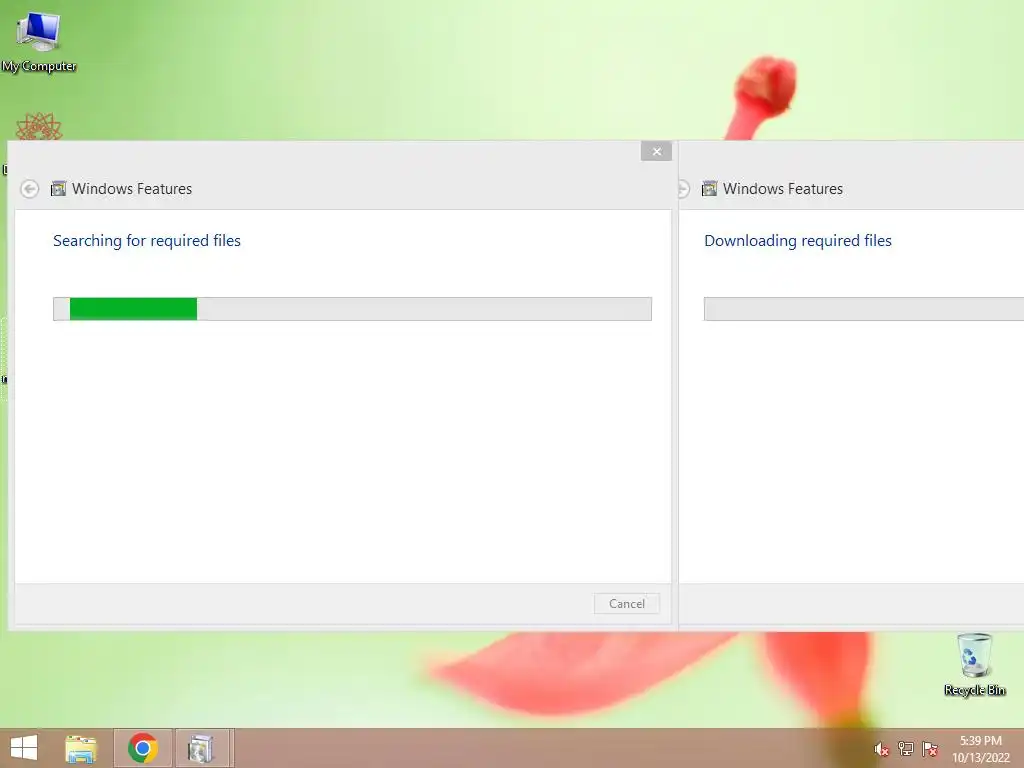
Task: Open My Computer desktop icon
Action: [x=39, y=42]
